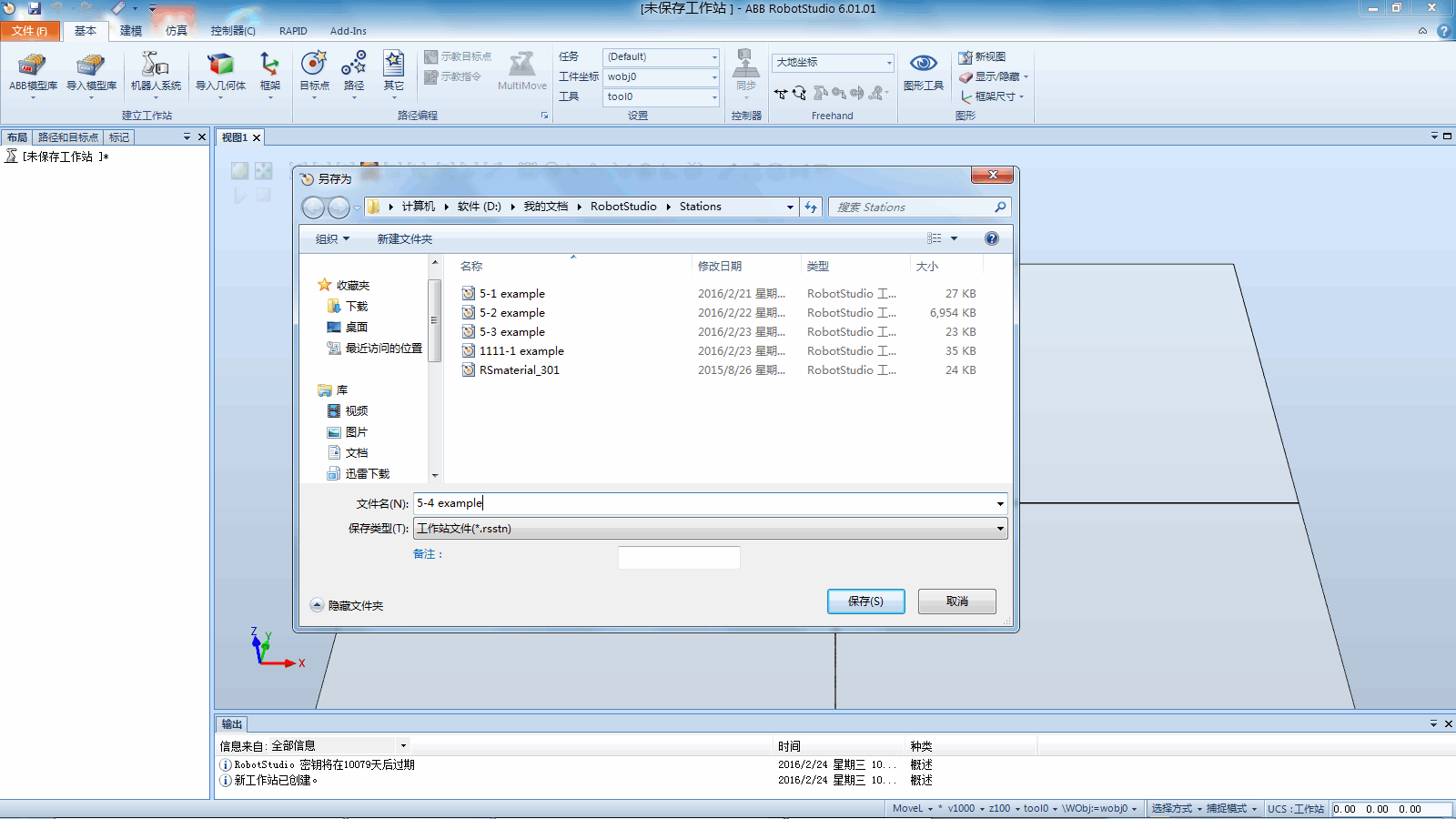Open the 组织 organize dropdown menu
The width and height of the screenshot is (1456, 819).
[332, 239]
